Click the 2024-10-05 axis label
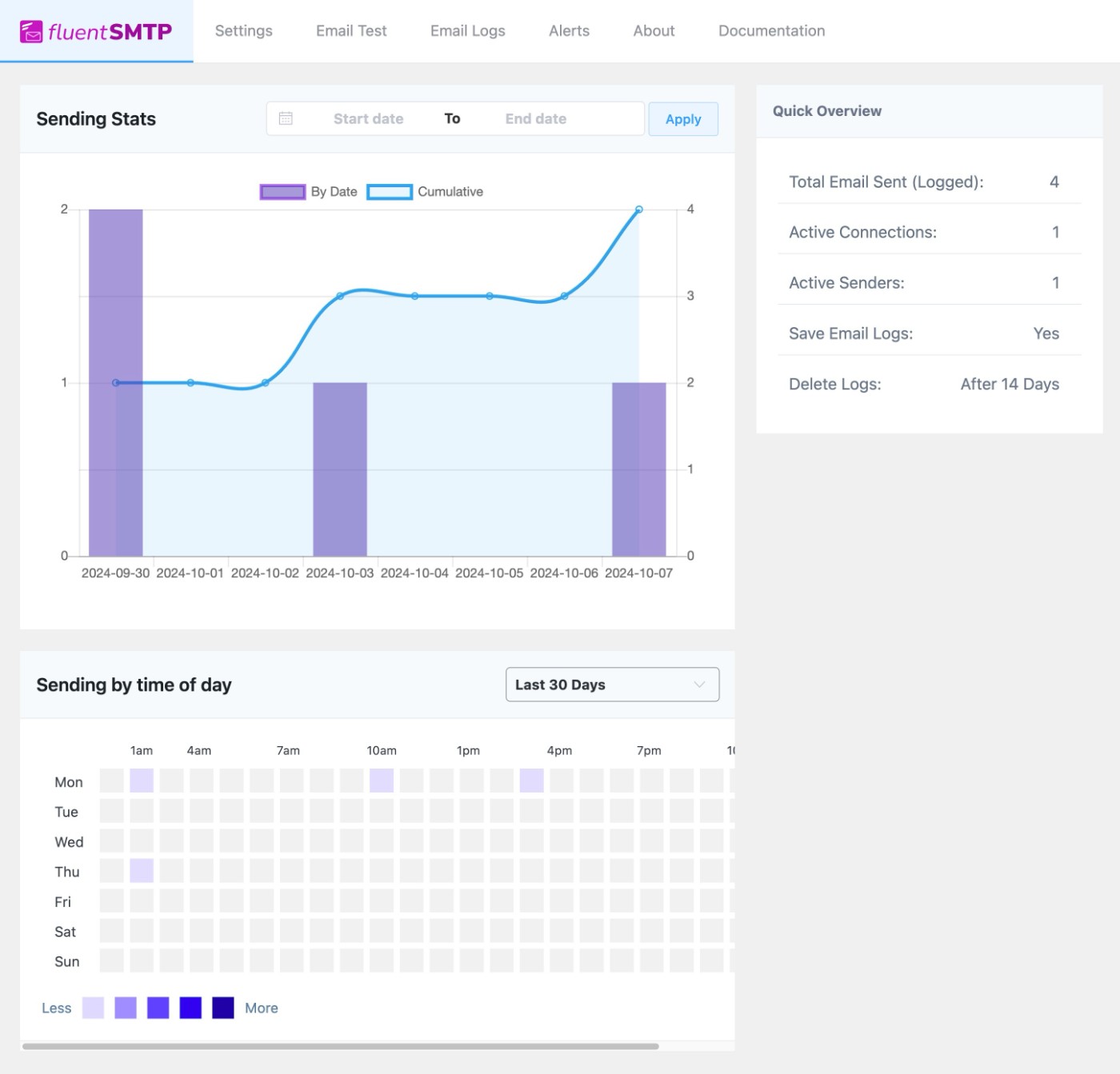This screenshot has height=1074, width=1120. tap(490, 573)
